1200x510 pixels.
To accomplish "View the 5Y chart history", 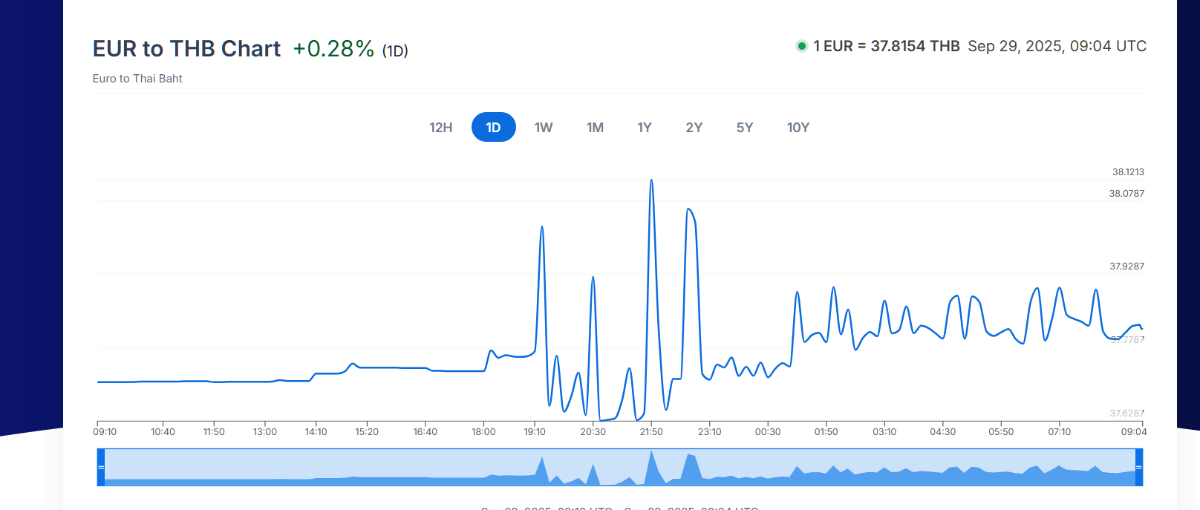I will pos(745,127).
